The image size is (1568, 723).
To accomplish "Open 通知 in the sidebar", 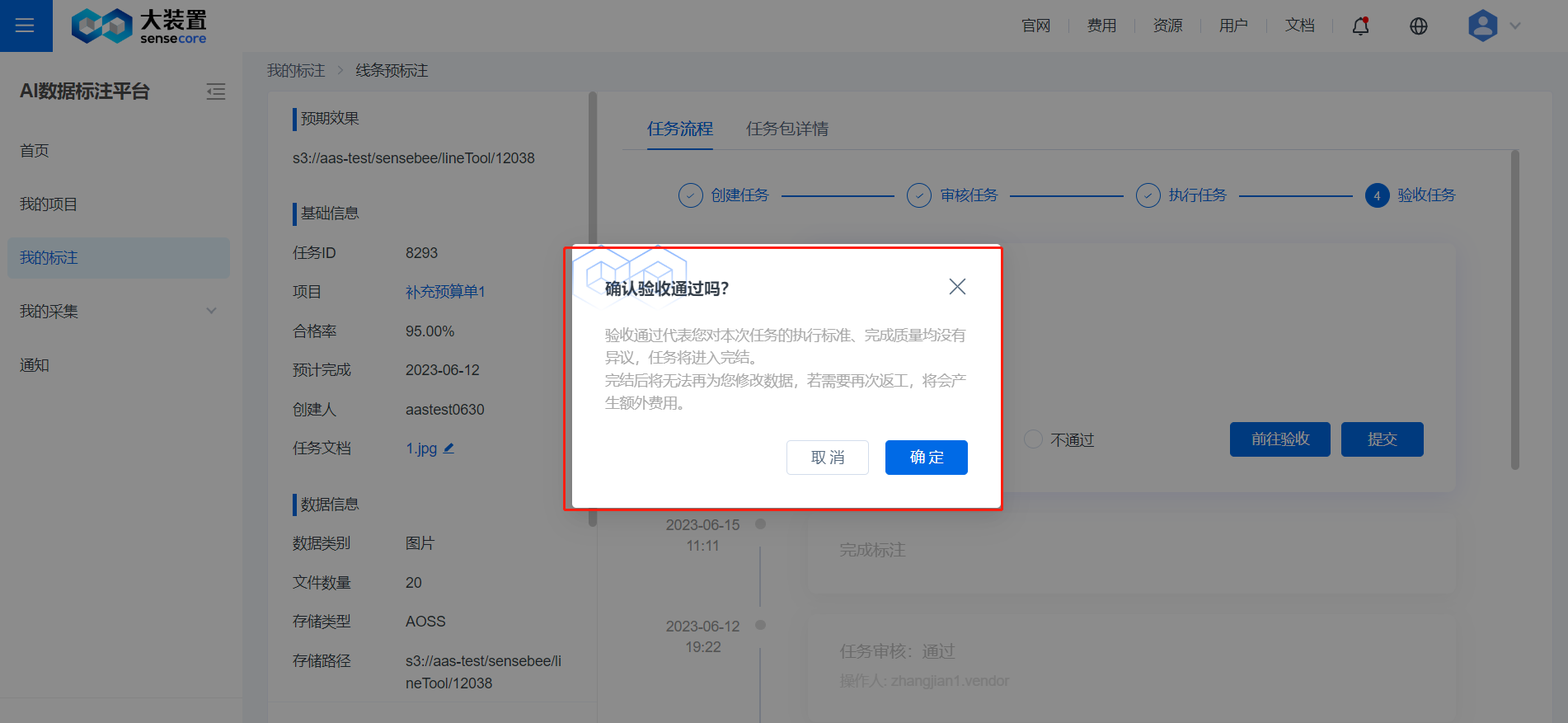I will click(119, 365).
